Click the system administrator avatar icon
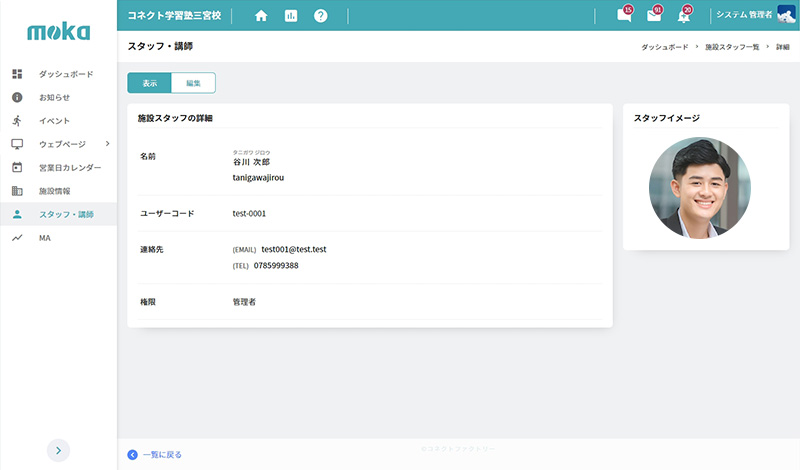The image size is (800, 470). pos(786,16)
